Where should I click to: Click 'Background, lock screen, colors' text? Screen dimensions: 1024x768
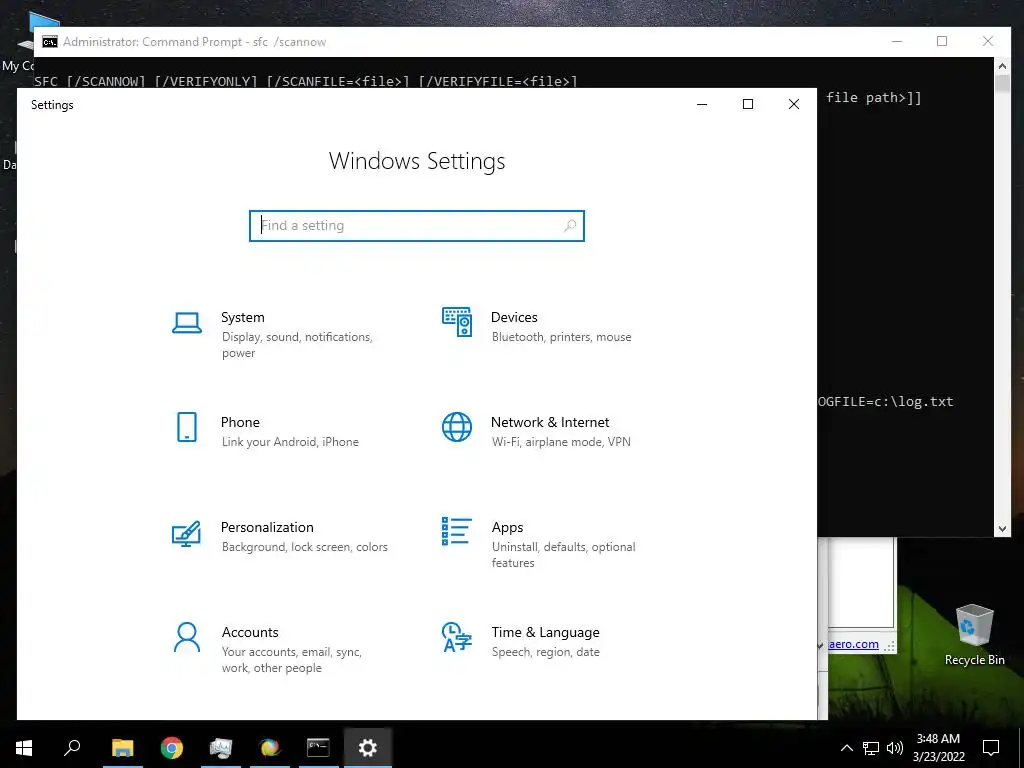[x=304, y=547]
